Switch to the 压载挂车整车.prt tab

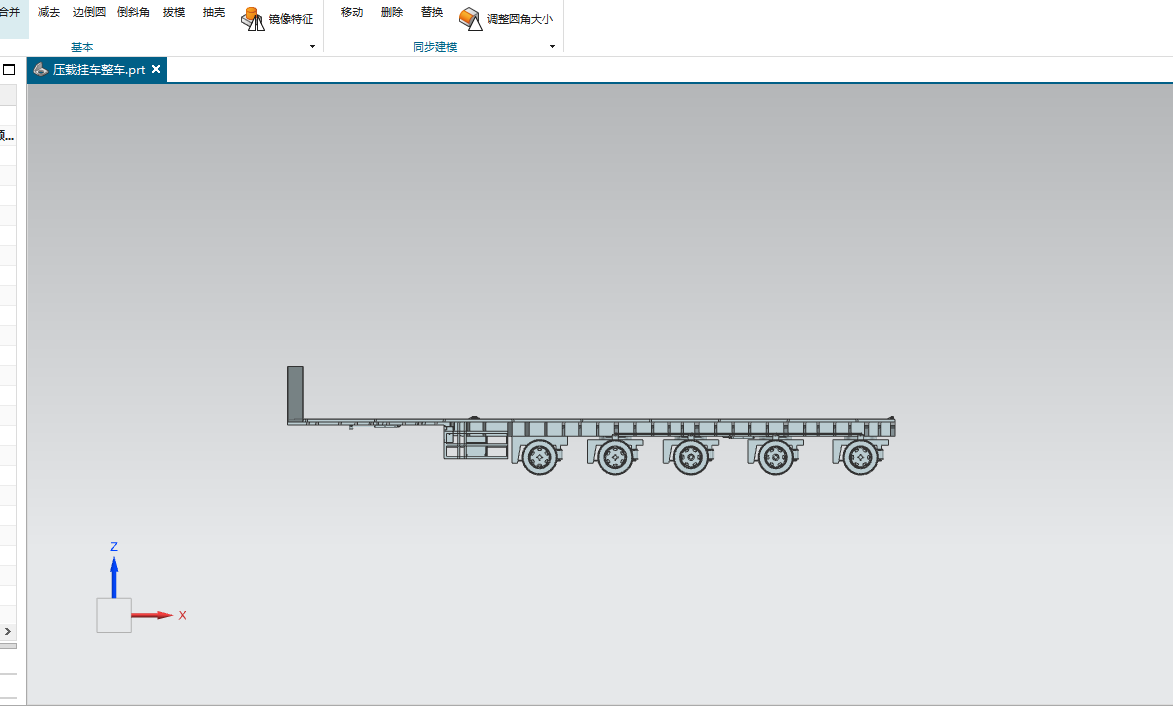tap(97, 70)
